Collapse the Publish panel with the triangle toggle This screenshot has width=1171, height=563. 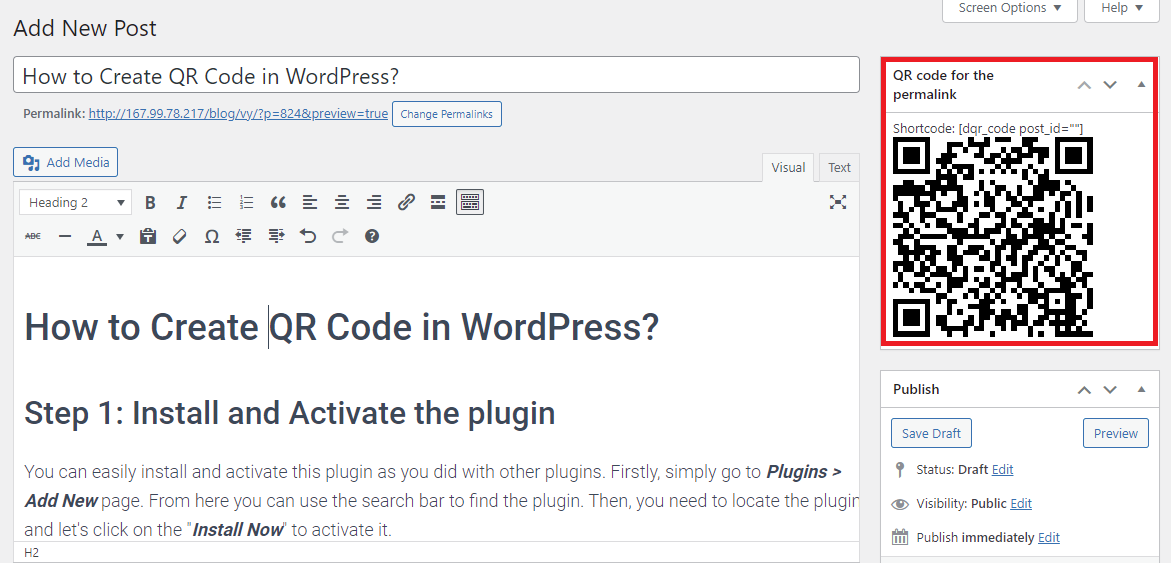pyautogui.click(x=1141, y=389)
